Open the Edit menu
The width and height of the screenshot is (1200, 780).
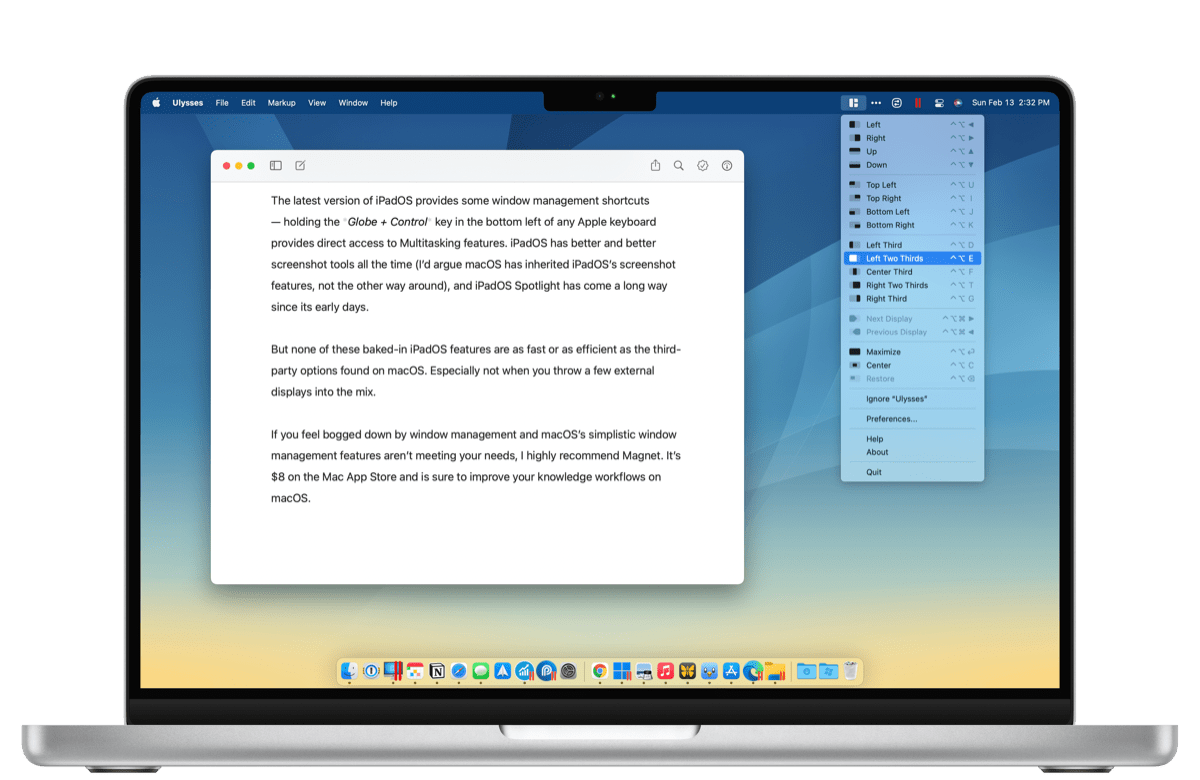(x=248, y=103)
